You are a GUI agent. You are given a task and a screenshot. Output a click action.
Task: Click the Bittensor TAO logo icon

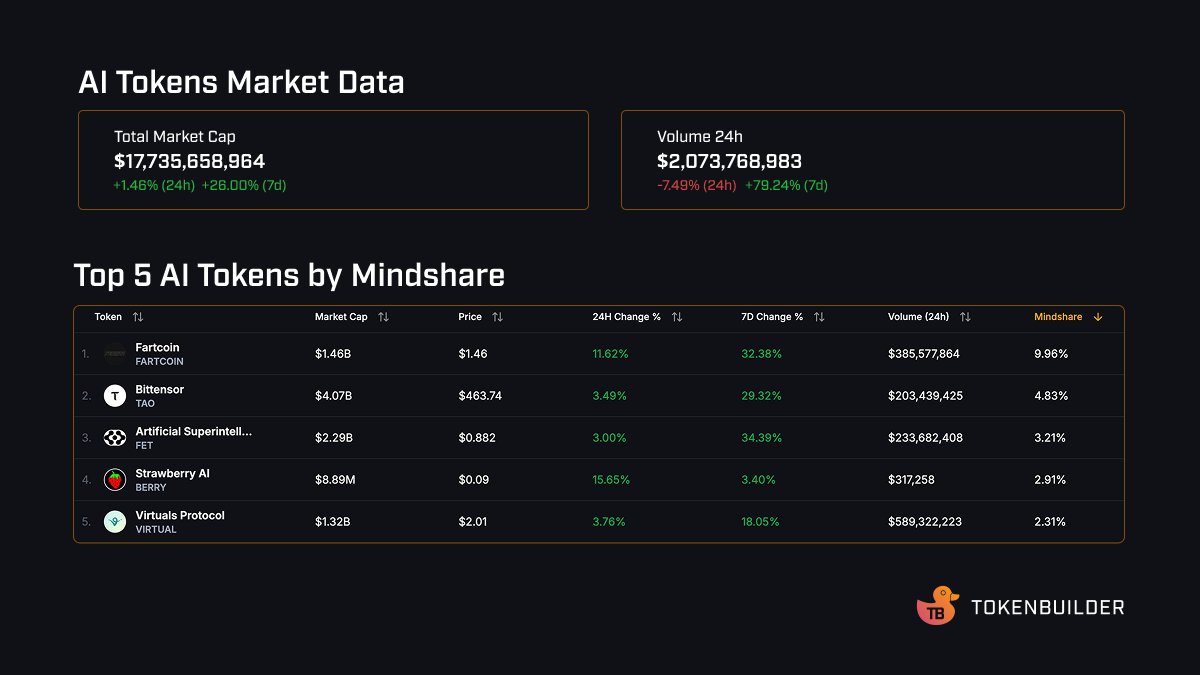[x=115, y=396]
